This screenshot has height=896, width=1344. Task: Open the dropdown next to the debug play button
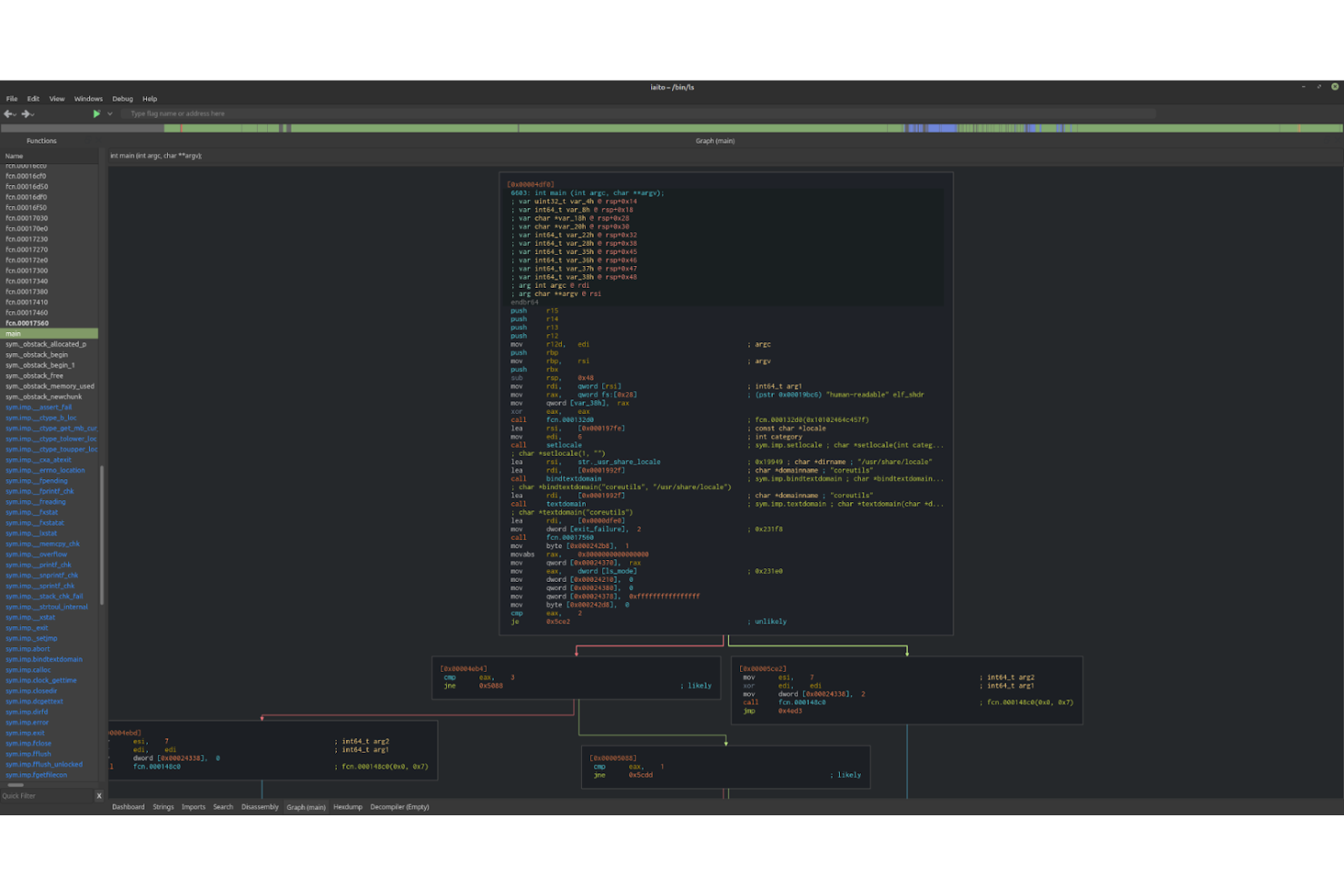[109, 113]
